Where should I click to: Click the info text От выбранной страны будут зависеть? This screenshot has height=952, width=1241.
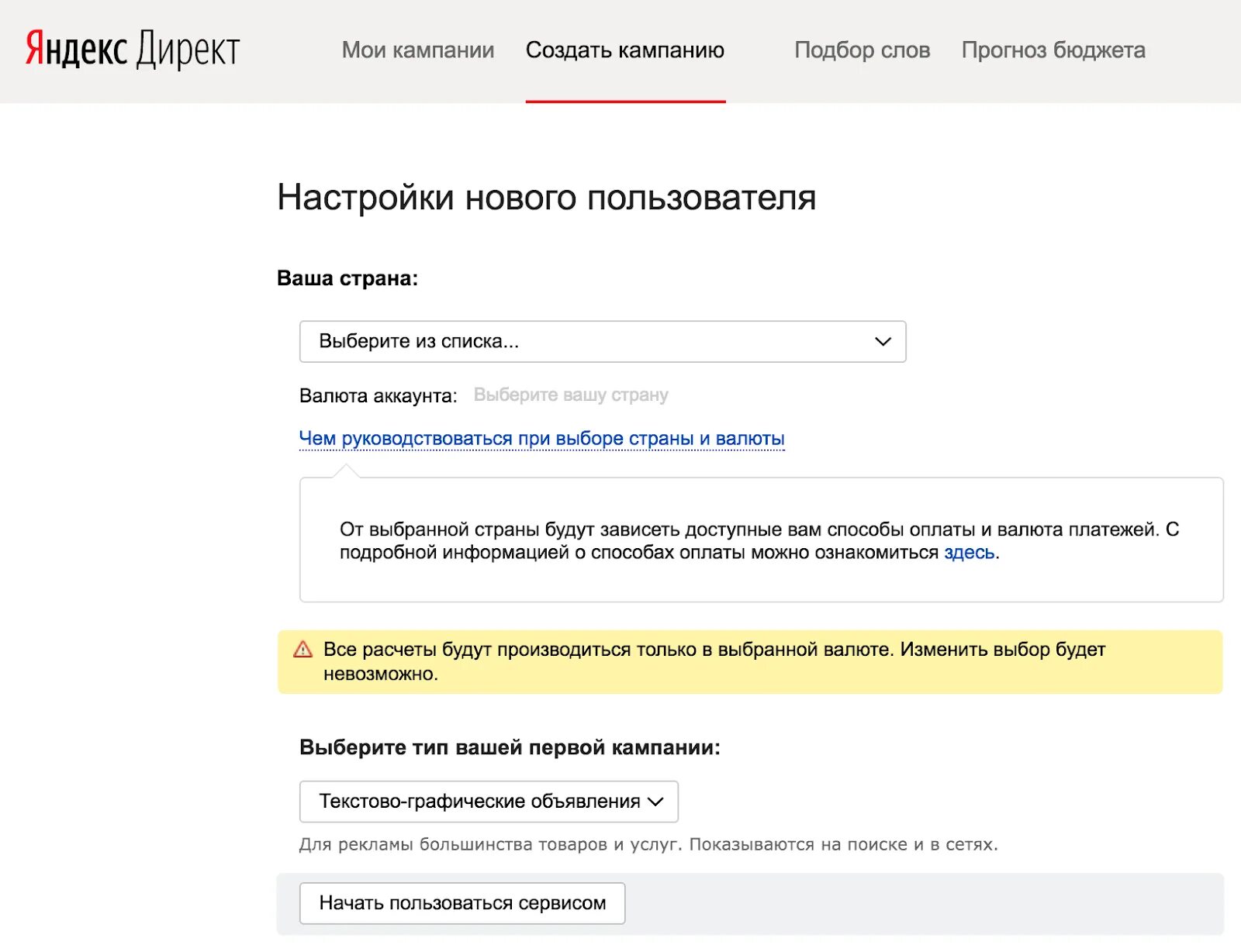point(759,540)
